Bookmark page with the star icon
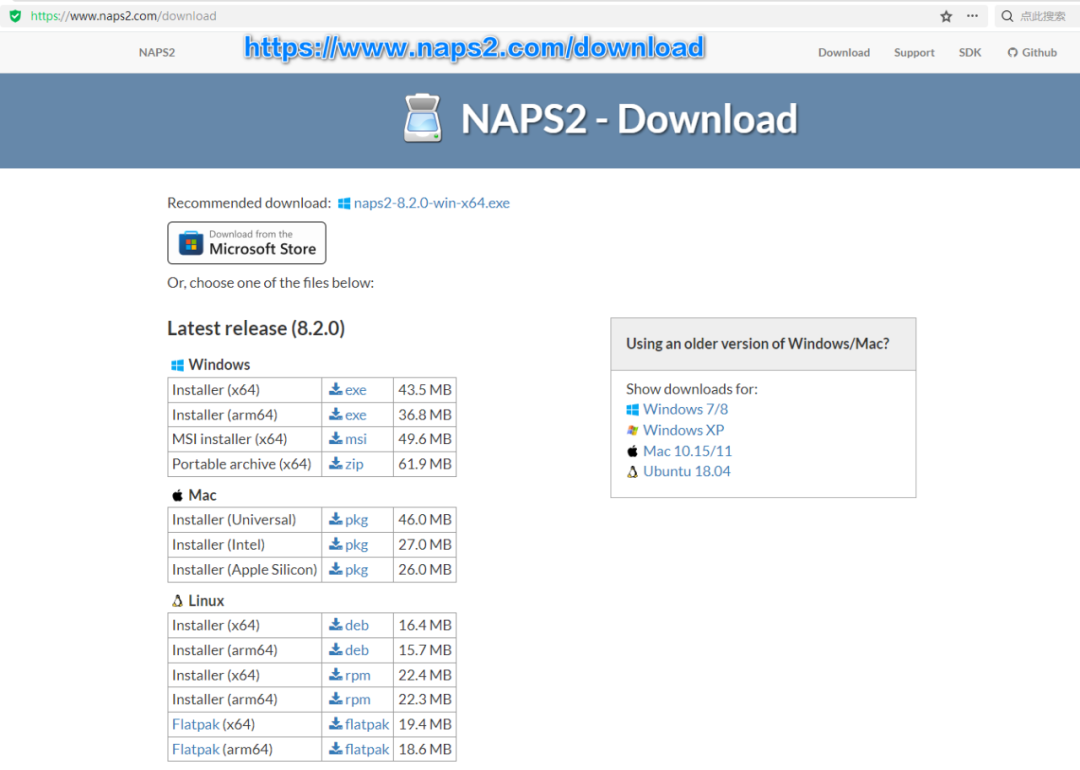This screenshot has height=770, width=1080. (946, 16)
